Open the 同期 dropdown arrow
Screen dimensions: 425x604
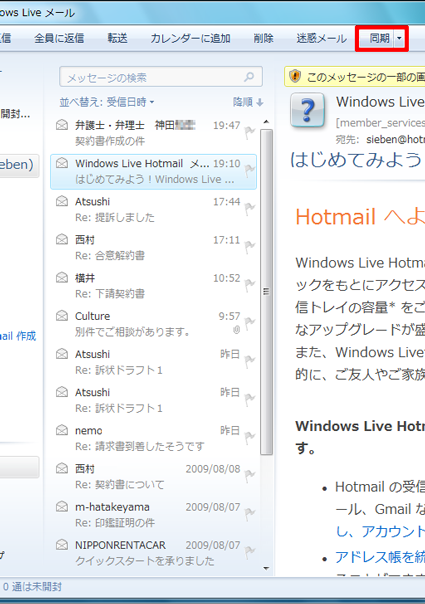[399, 38]
